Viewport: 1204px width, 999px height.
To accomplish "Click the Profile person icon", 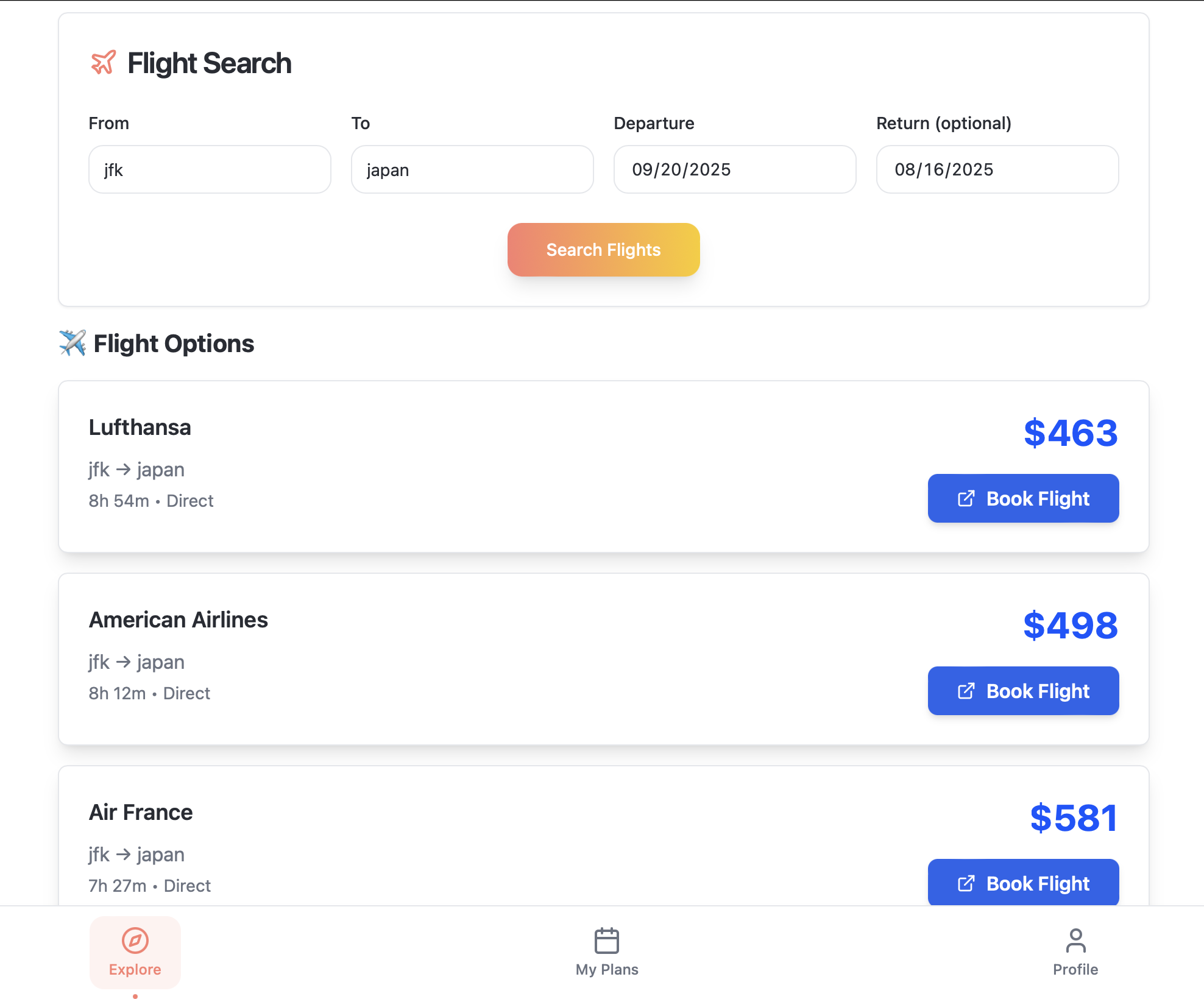I will pos(1075,940).
